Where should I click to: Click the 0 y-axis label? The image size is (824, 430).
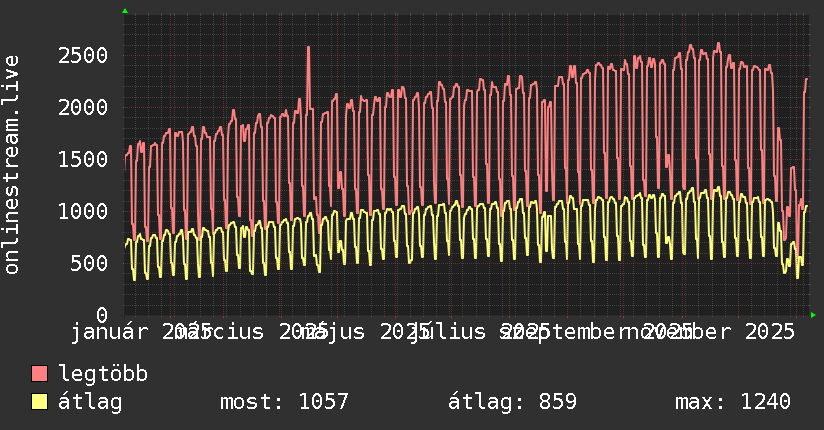[x=102, y=315]
